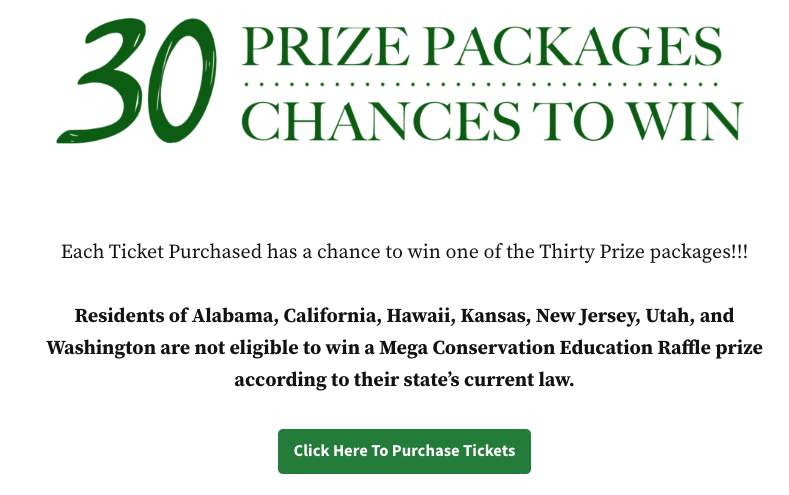Click the word WIN in the heading
The height and width of the screenshot is (495, 789).
(x=686, y=121)
